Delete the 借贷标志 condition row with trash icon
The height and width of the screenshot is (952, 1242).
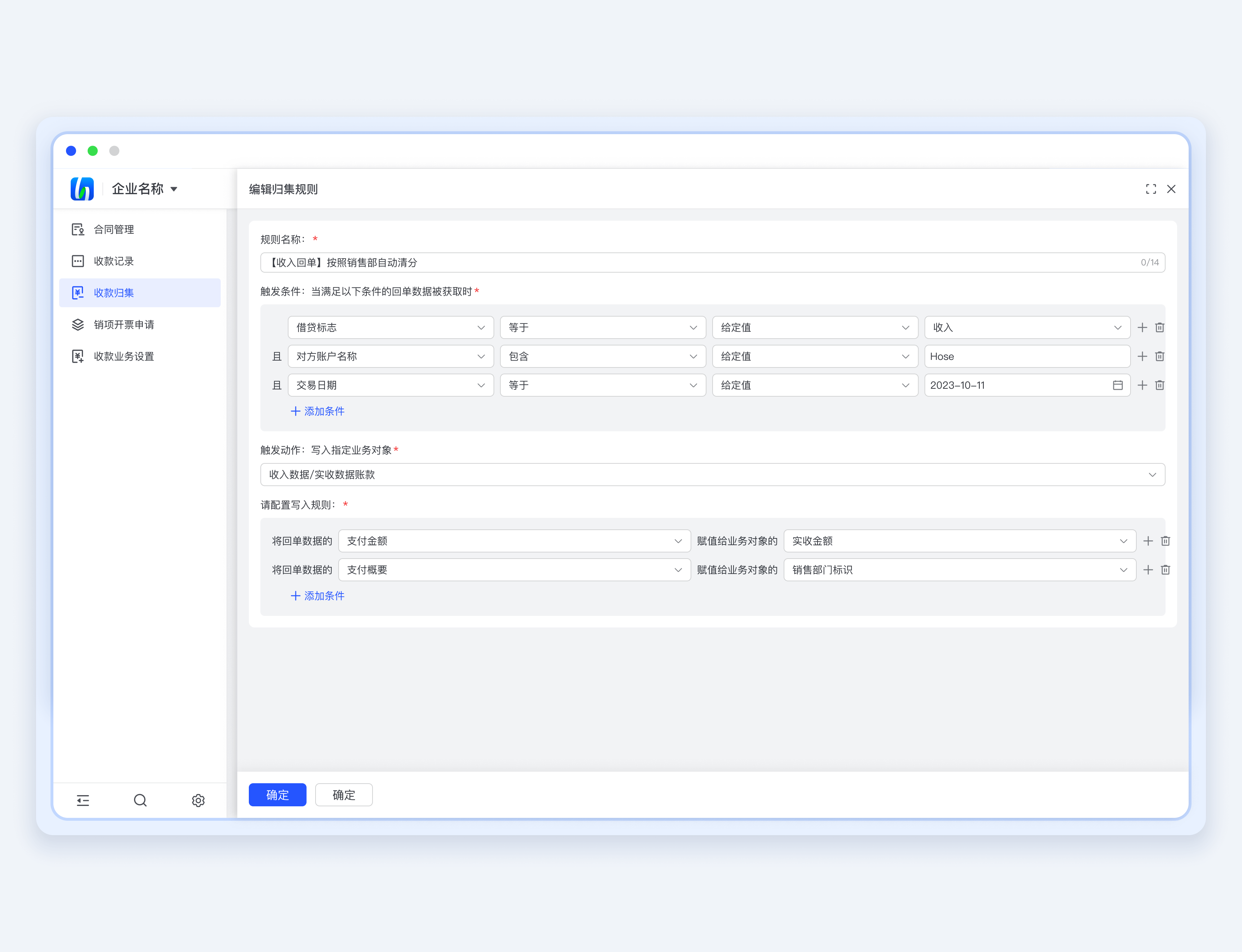(1160, 327)
